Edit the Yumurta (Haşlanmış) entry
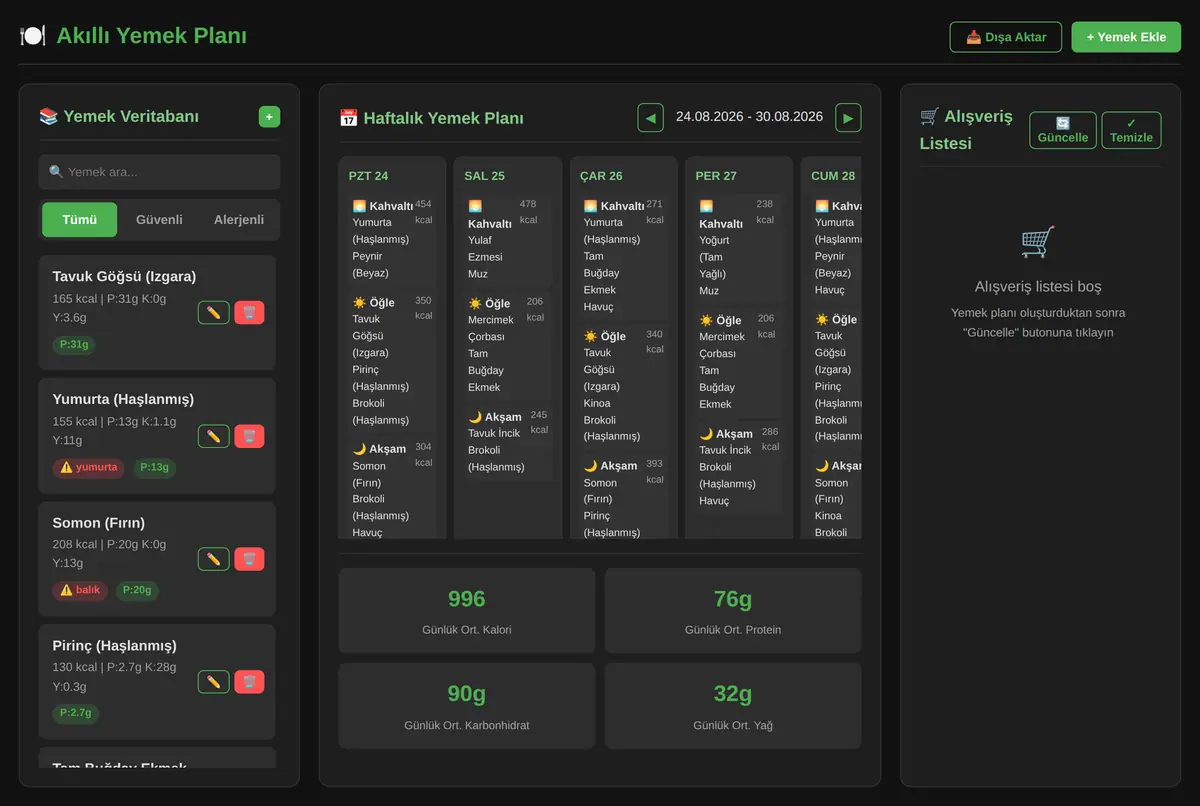The height and width of the screenshot is (806, 1200). pyautogui.click(x=213, y=436)
